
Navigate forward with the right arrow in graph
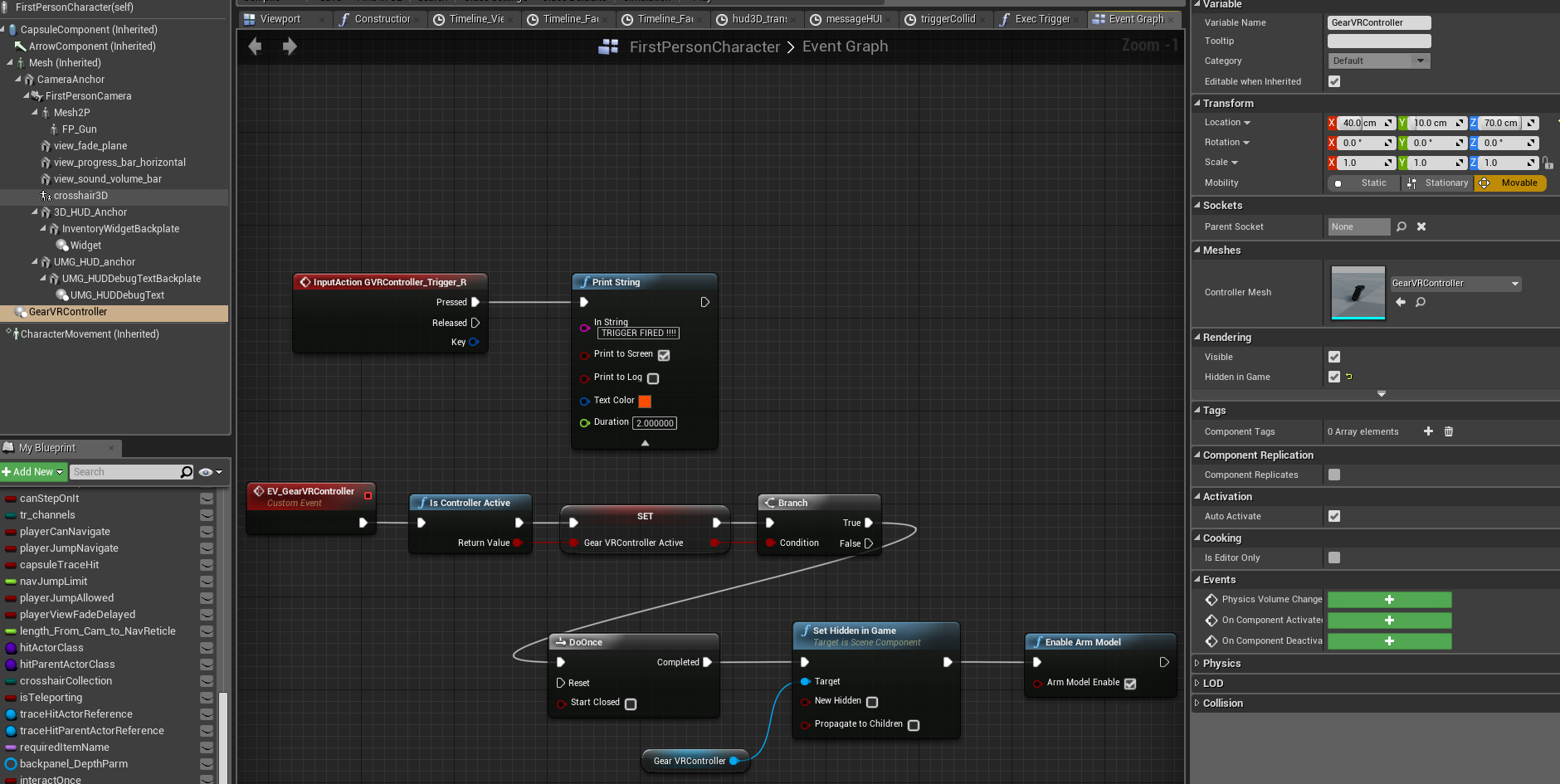click(290, 46)
